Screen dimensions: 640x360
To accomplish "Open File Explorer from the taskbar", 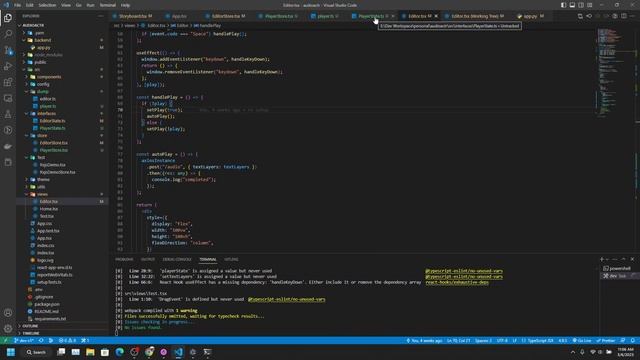I will (x=90, y=352).
